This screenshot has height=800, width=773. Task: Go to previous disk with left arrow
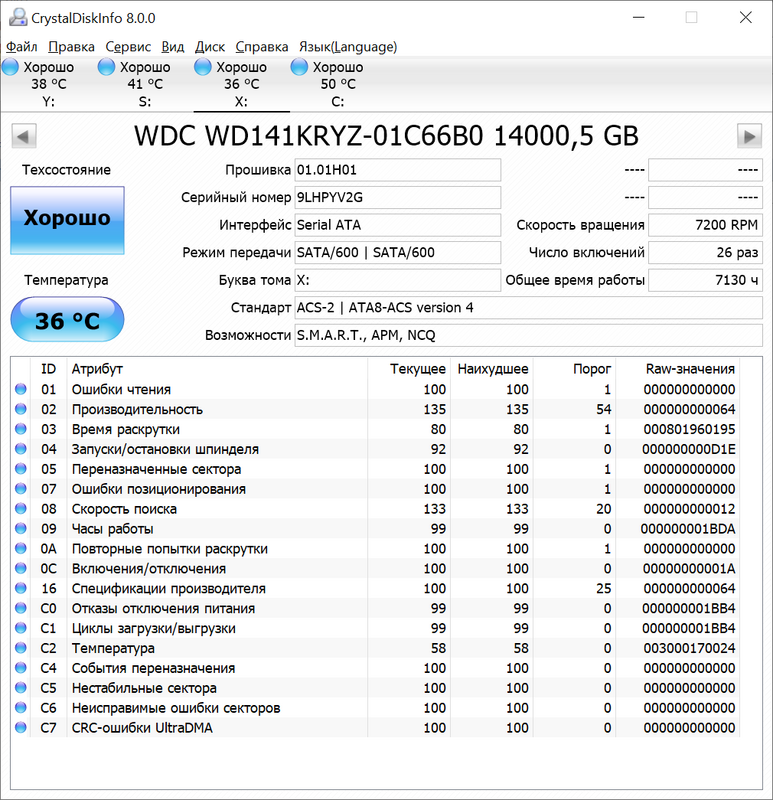(23, 136)
